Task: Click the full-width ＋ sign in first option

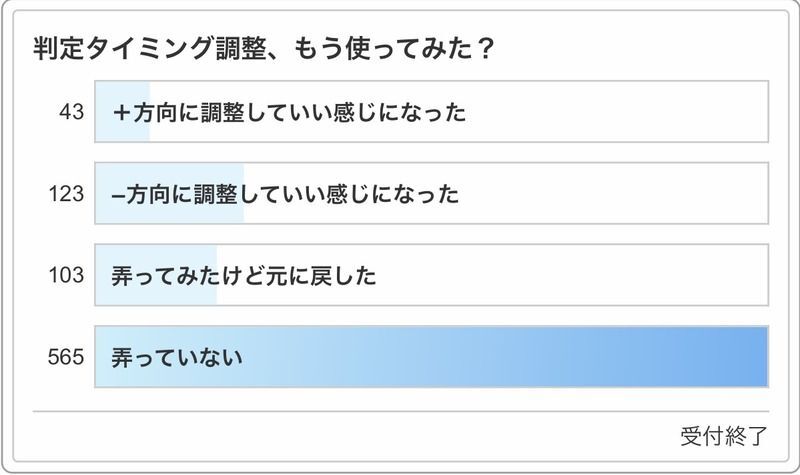Action: tap(122, 113)
